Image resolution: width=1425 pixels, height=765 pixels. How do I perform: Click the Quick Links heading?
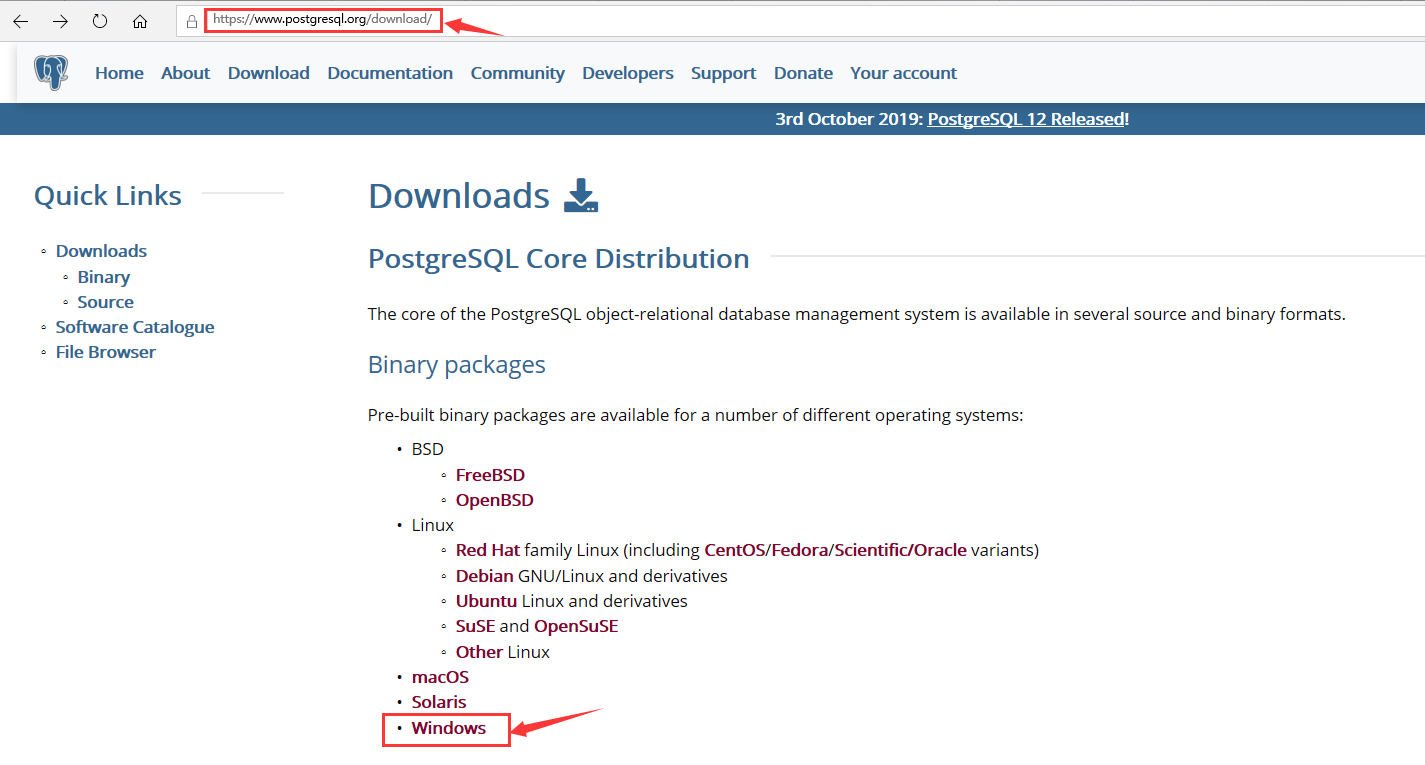[108, 195]
